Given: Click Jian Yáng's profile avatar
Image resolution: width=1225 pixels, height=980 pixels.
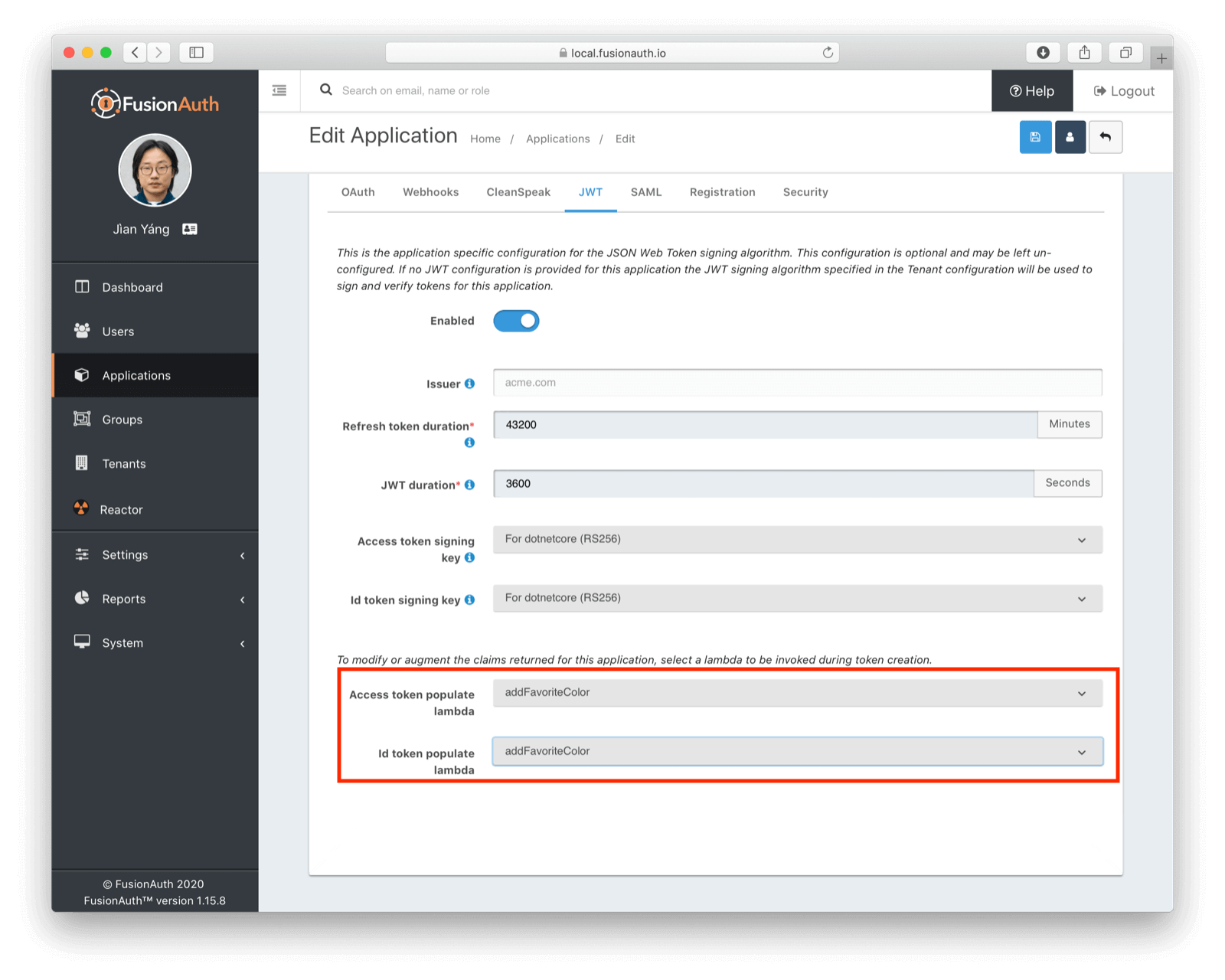Looking at the screenshot, I should [x=155, y=170].
